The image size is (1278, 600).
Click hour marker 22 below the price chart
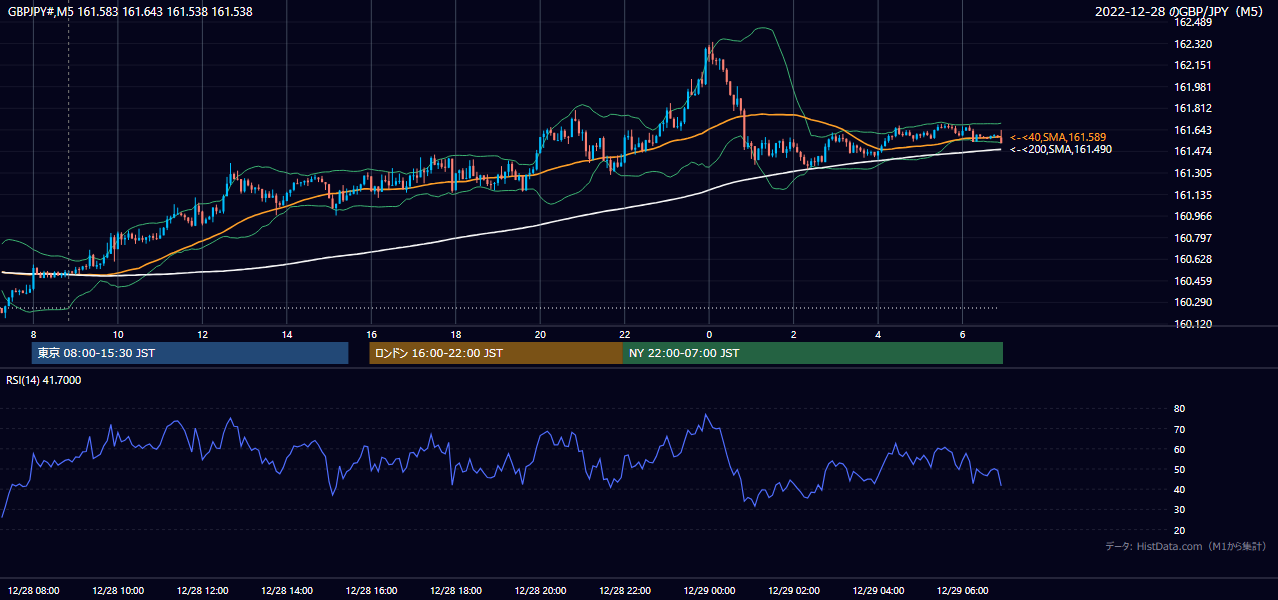click(624, 334)
